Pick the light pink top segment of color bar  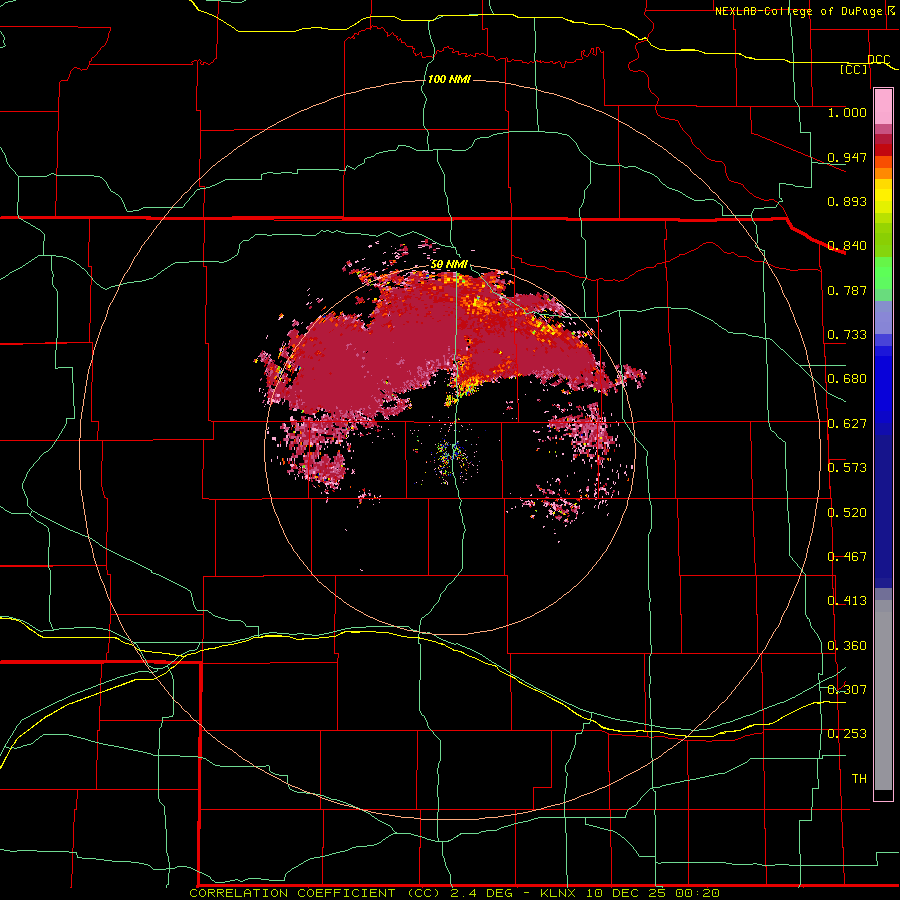[883, 106]
